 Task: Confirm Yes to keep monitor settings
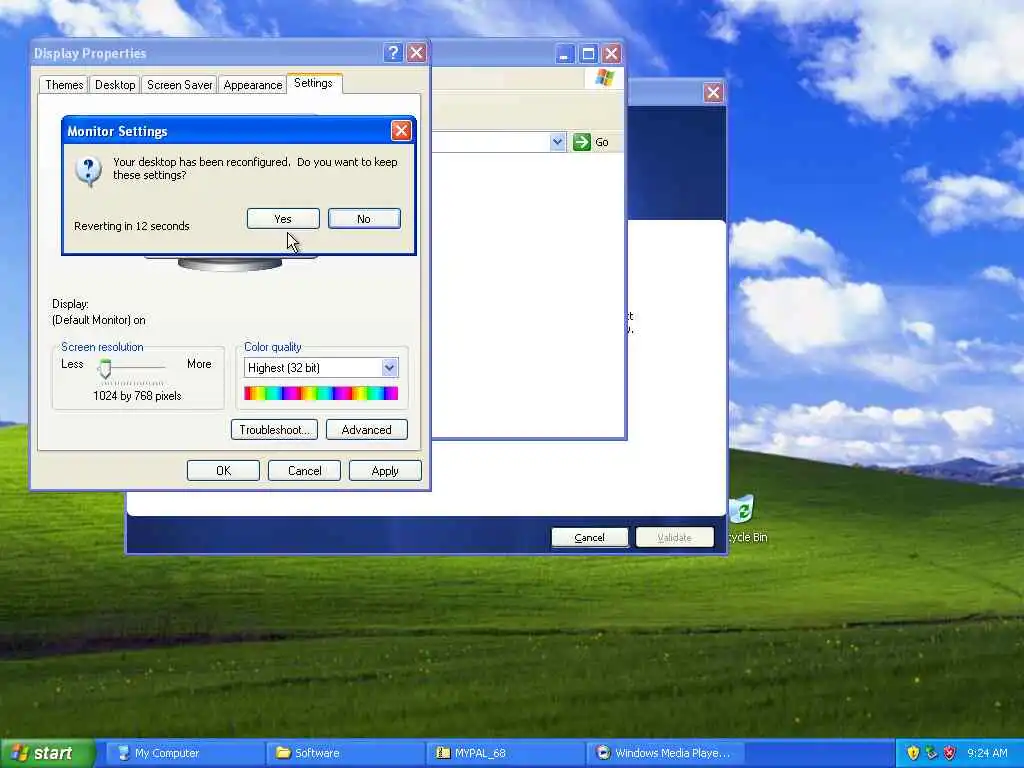click(x=283, y=219)
